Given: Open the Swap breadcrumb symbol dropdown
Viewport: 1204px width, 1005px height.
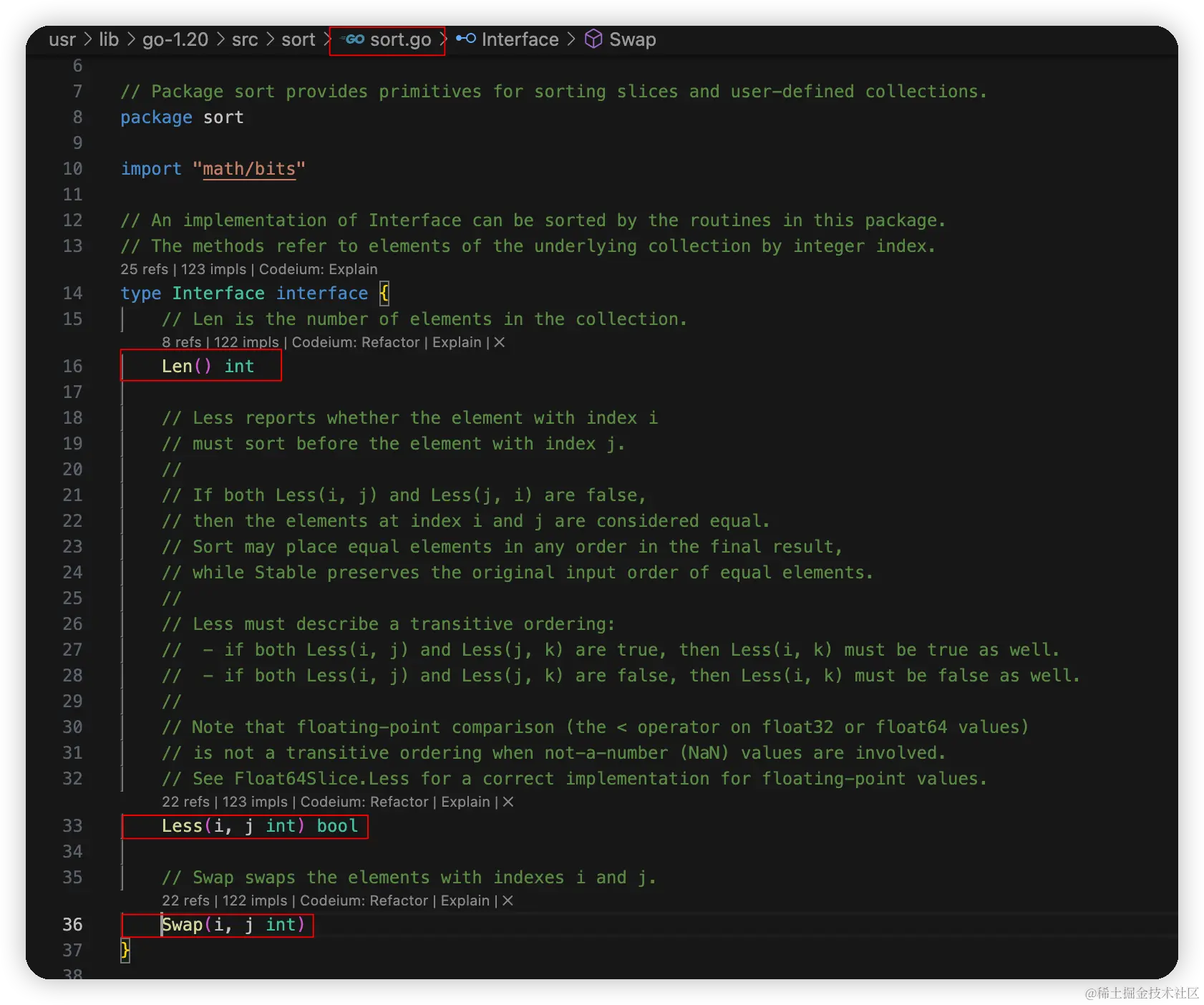Looking at the screenshot, I should 633,39.
